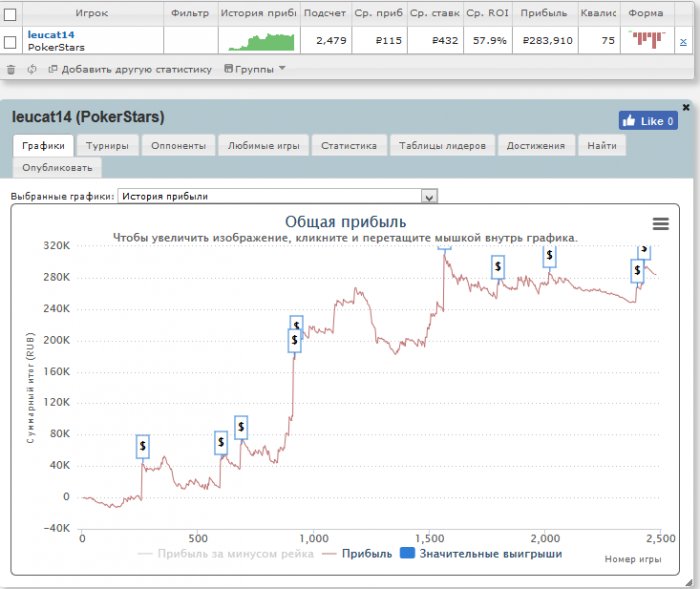The width and height of the screenshot is (700, 589).
Task: Switch to Таблицы лидеров tab
Action: tap(442, 146)
